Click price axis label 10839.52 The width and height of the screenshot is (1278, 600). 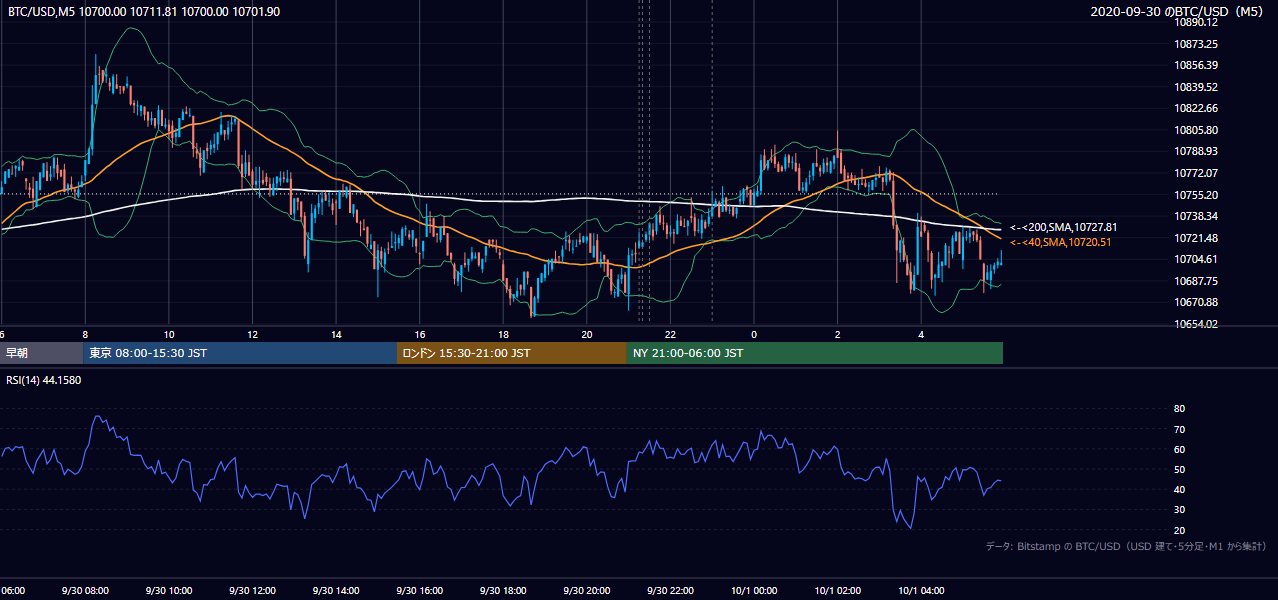[x=1196, y=87]
